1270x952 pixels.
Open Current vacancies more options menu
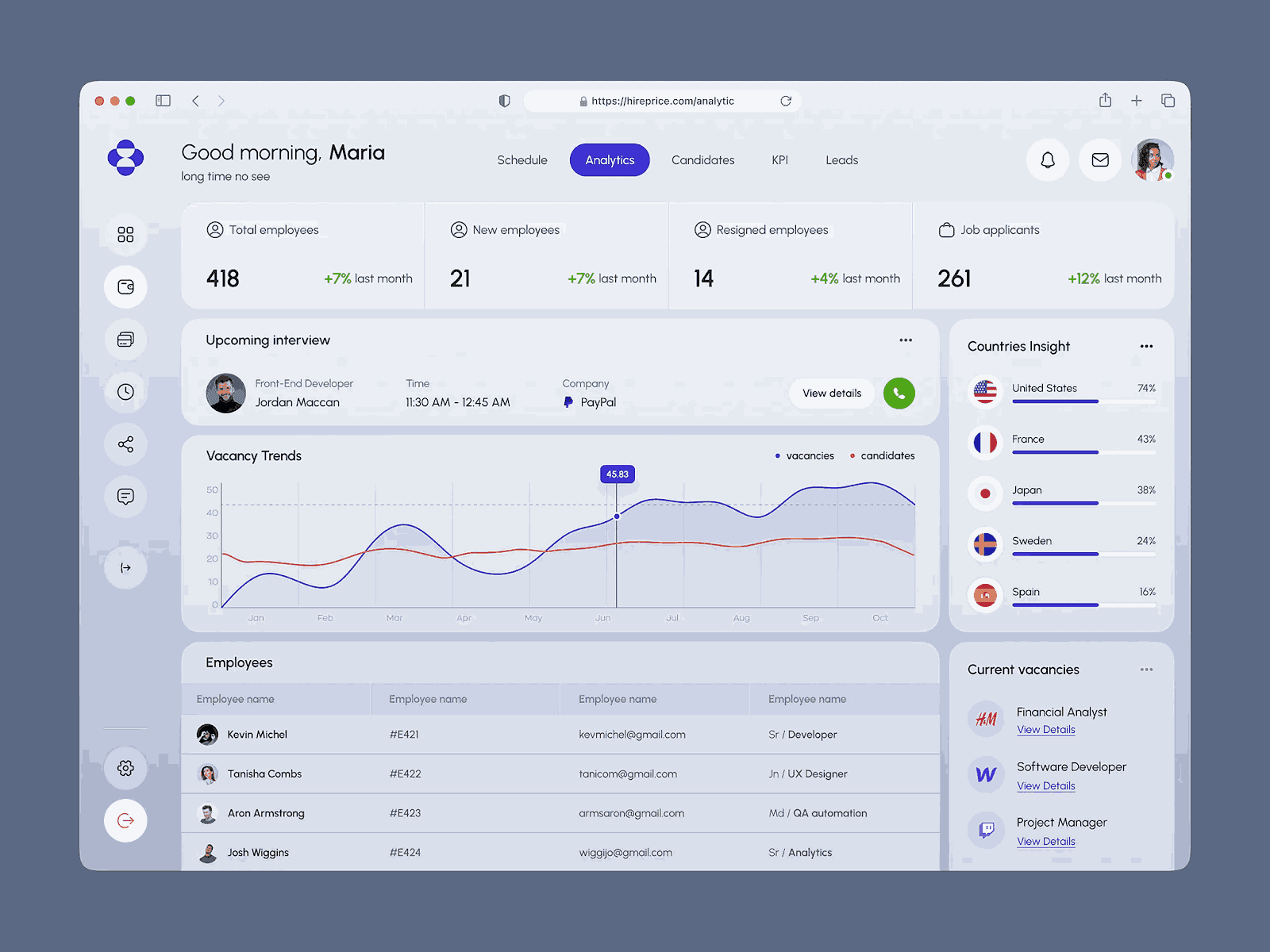(x=1146, y=670)
